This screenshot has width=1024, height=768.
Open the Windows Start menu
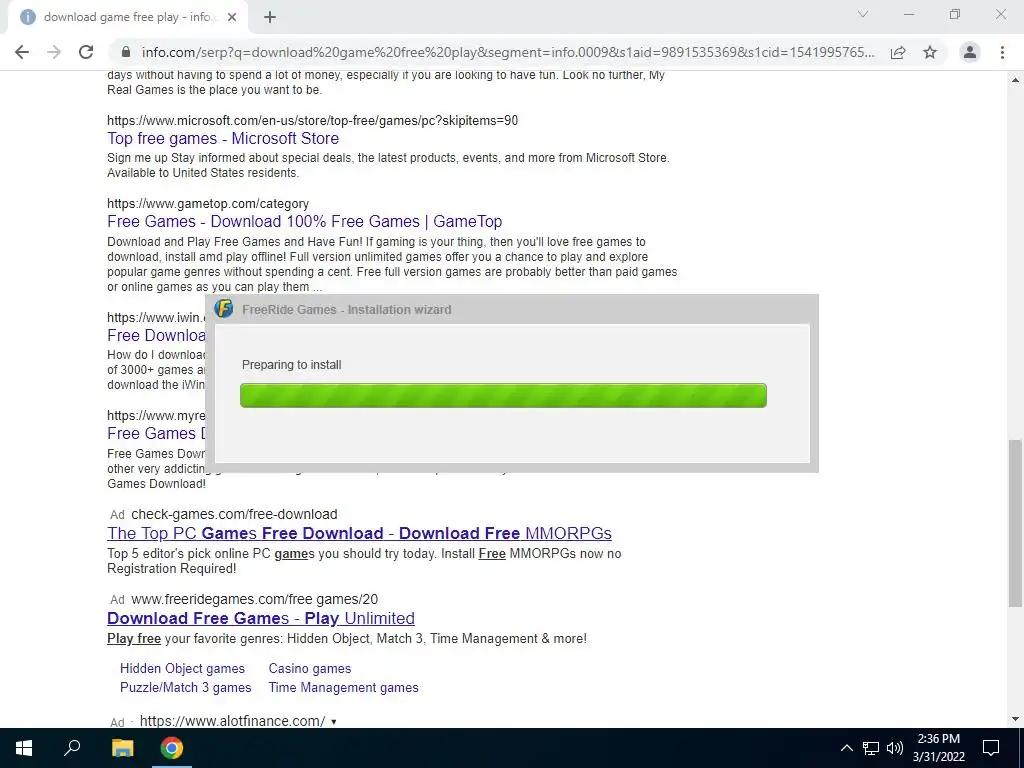[x=24, y=748]
